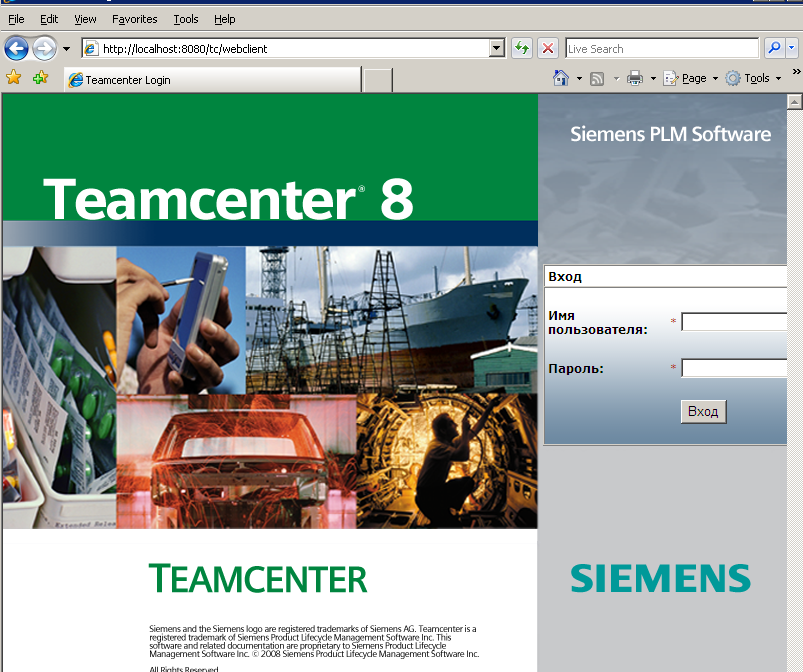The width and height of the screenshot is (803, 672).
Task: Open the Tools menu in menu bar
Action: pyautogui.click(x=185, y=19)
